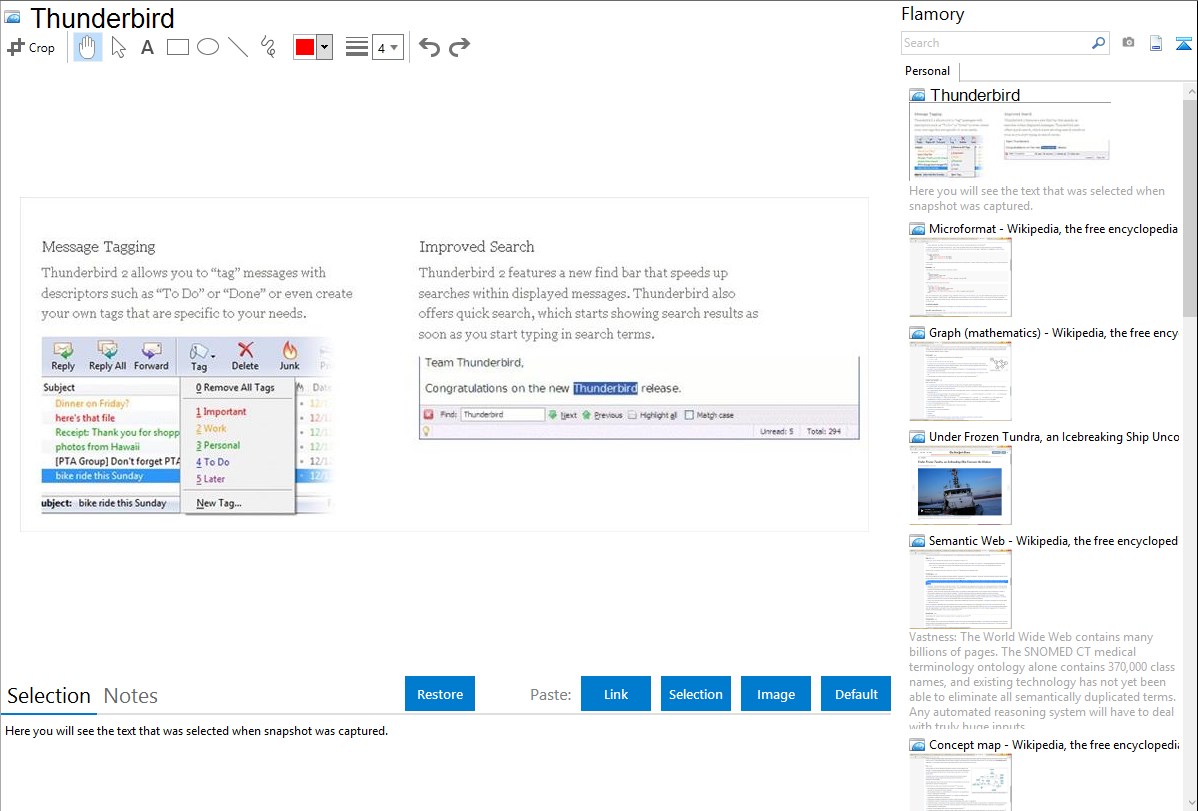
Task: Click the window icon beside Concept map title
Action: (917, 744)
